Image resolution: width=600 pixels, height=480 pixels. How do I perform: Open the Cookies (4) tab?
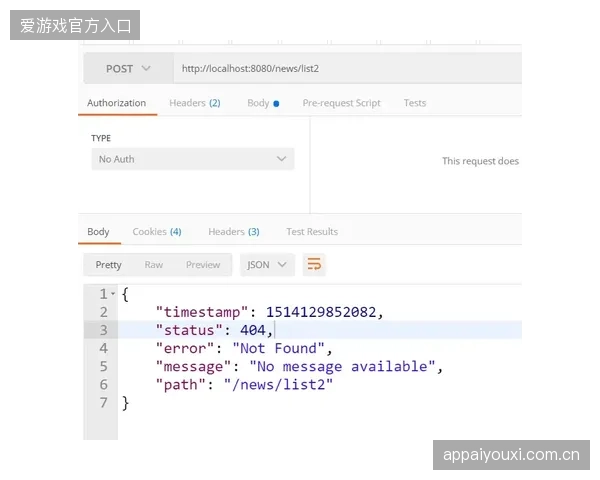pos(157,232)
